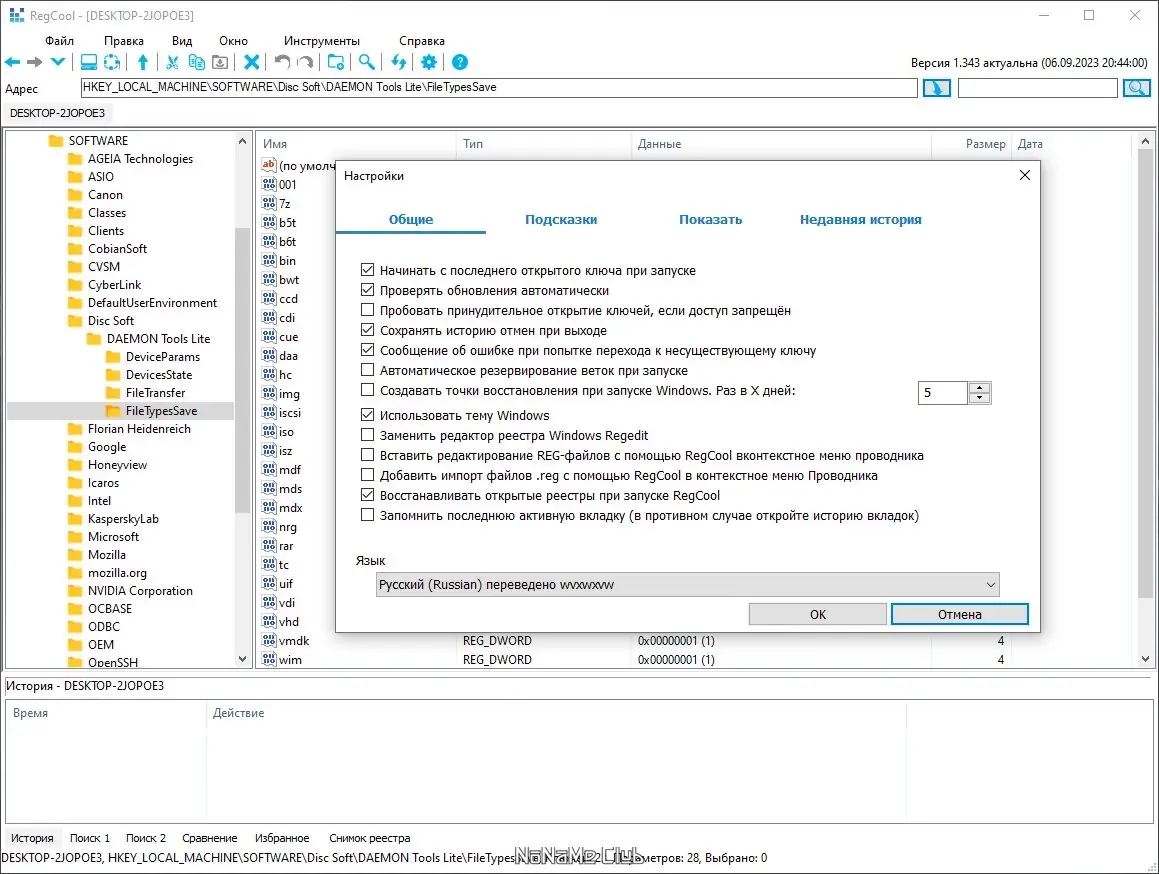This screenshot has height=874, width=1159.
Task: Open the Язык language dropdown
Action: (x=687, y=584)
